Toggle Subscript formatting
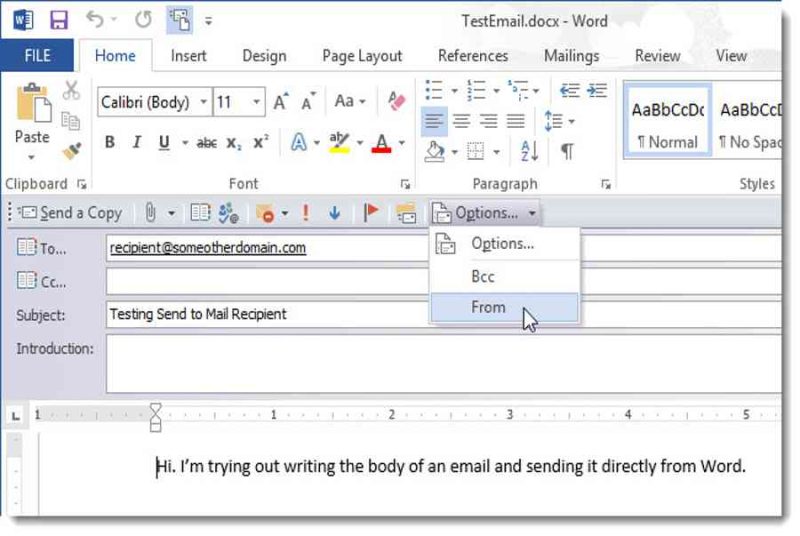Screen dimensions: 800x536 pos(234,143)
